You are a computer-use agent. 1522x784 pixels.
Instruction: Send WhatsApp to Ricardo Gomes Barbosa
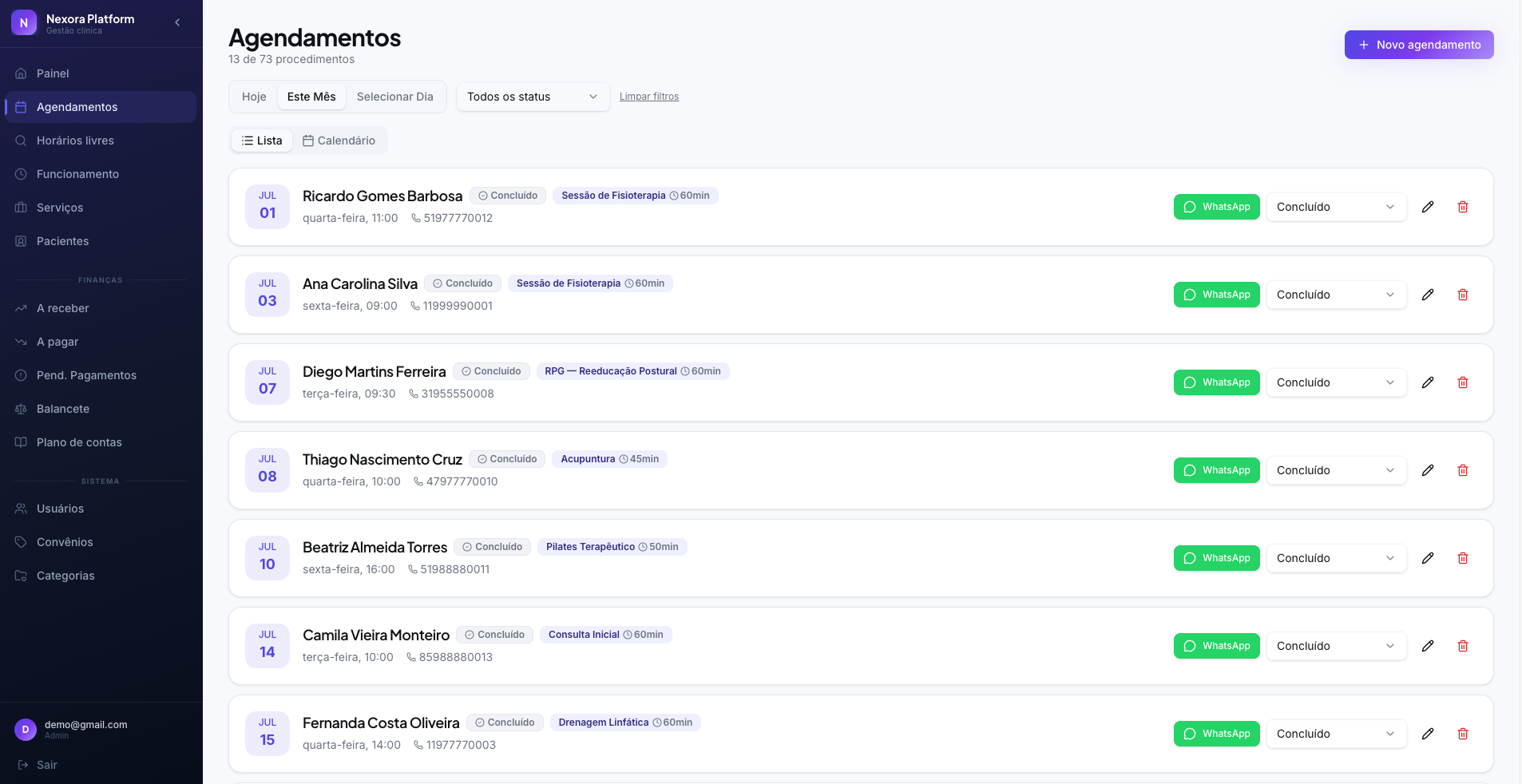coord(1216,207)
